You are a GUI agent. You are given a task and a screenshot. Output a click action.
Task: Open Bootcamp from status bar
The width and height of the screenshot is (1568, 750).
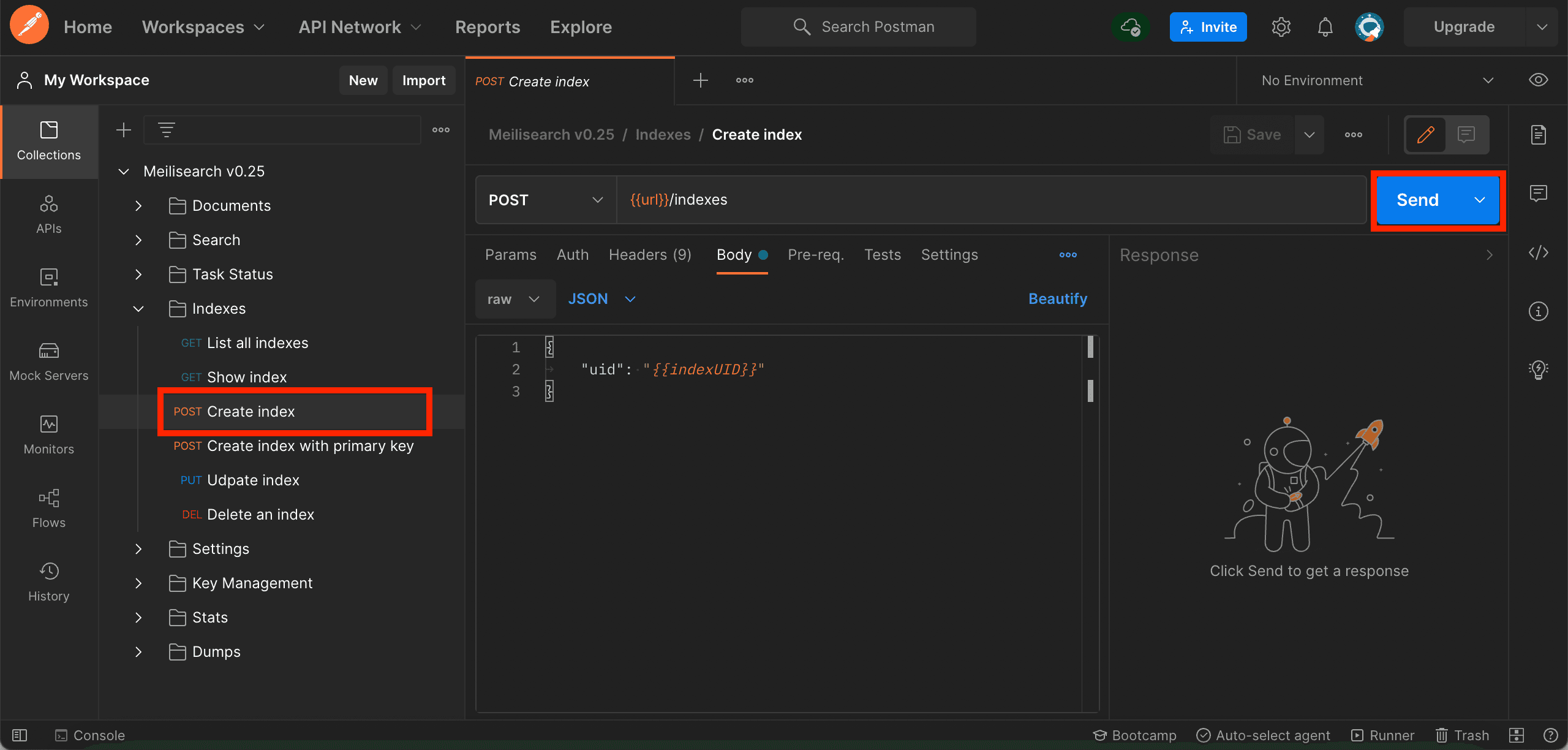click(1134, 735)
